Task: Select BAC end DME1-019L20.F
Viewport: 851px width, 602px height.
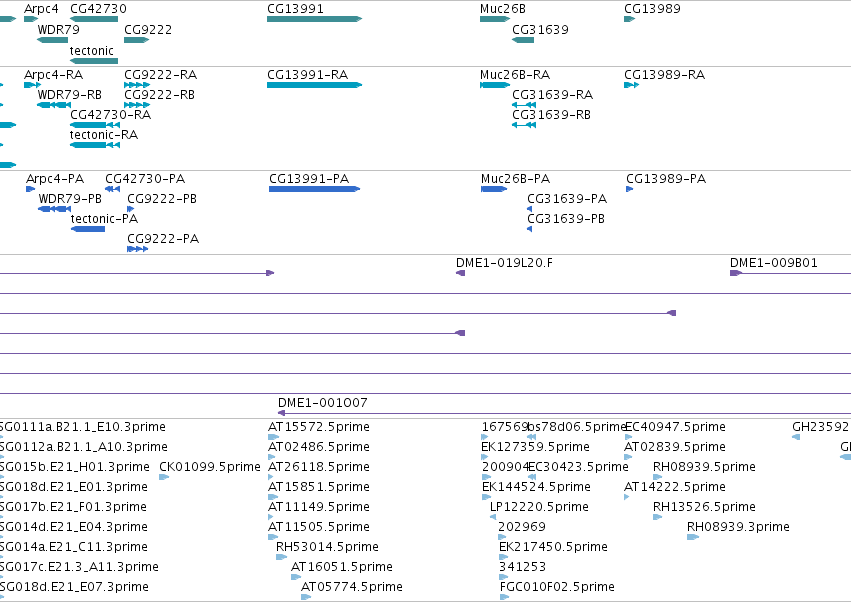Action: coord(504,263)
